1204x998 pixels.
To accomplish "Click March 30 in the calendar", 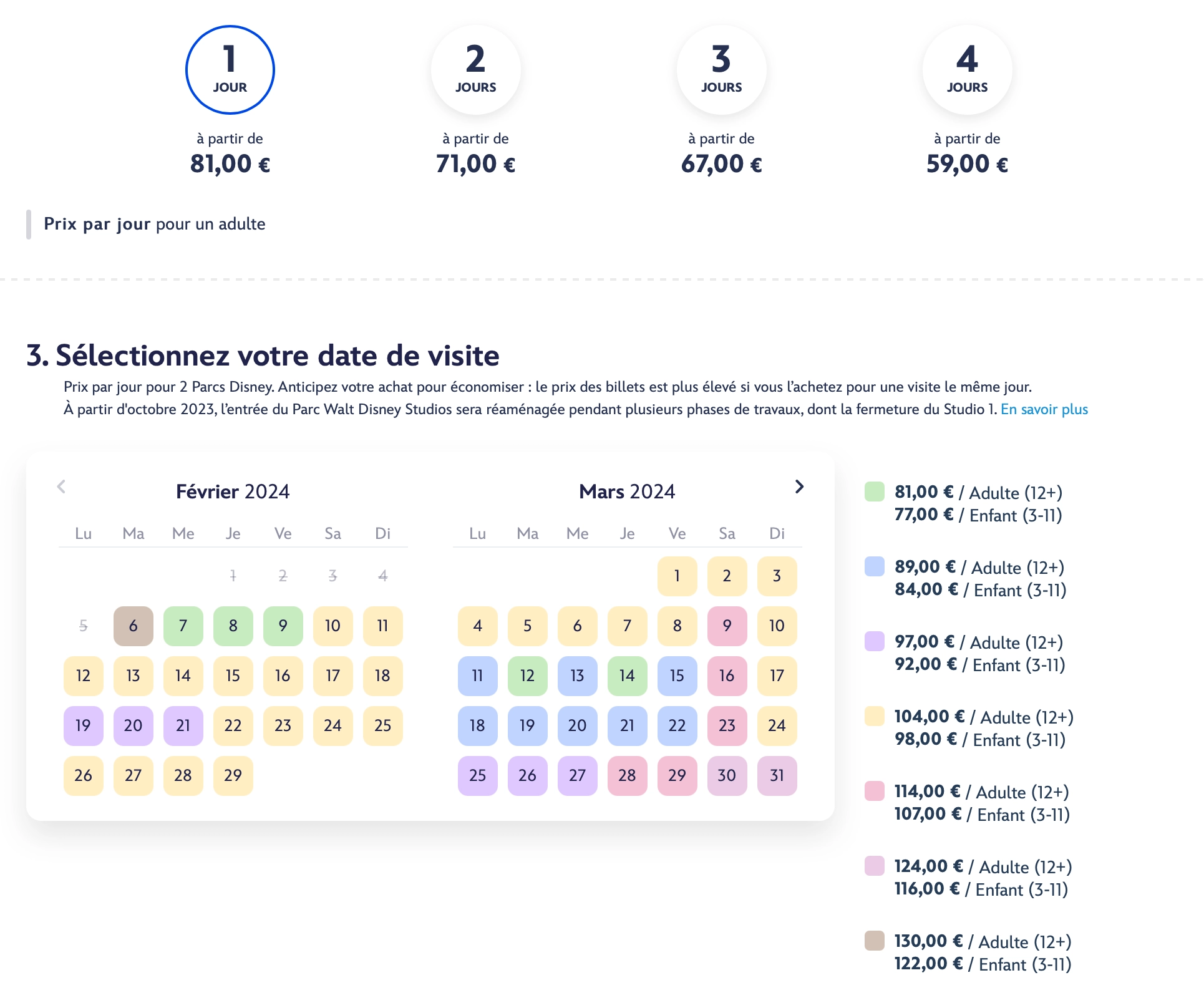I will pyautogui.click(x=727, y=775).
